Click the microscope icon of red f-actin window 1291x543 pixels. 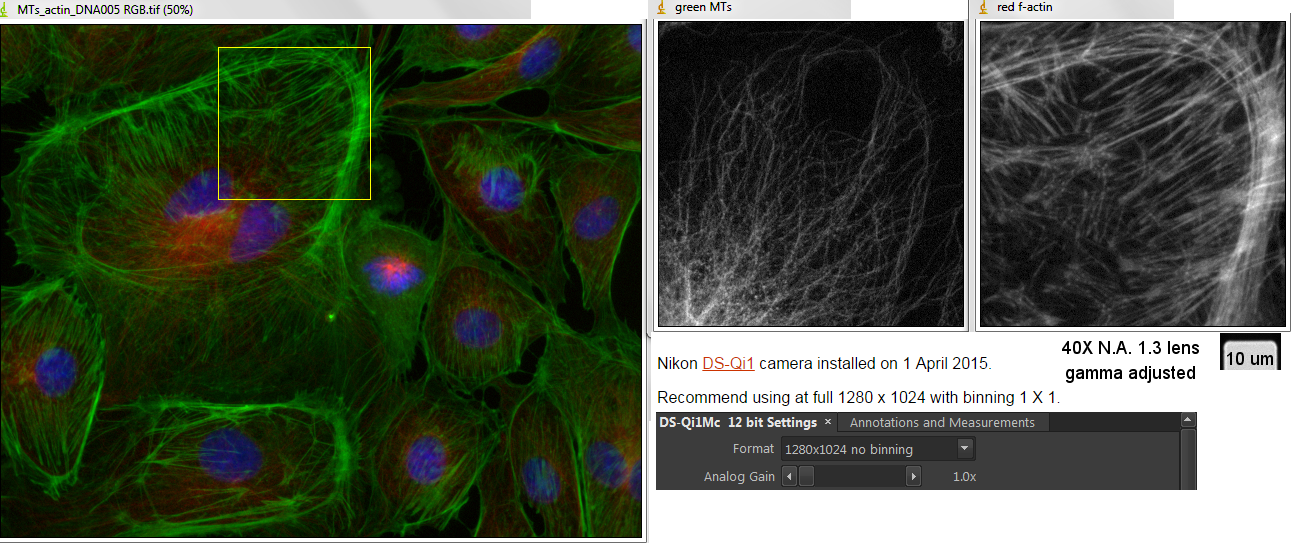pyautogui.click(x=985, y=8)
